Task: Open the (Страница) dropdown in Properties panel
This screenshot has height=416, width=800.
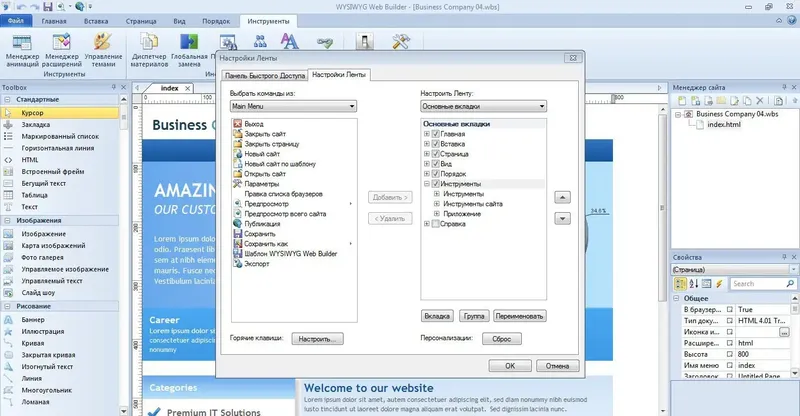Action: 794,270
